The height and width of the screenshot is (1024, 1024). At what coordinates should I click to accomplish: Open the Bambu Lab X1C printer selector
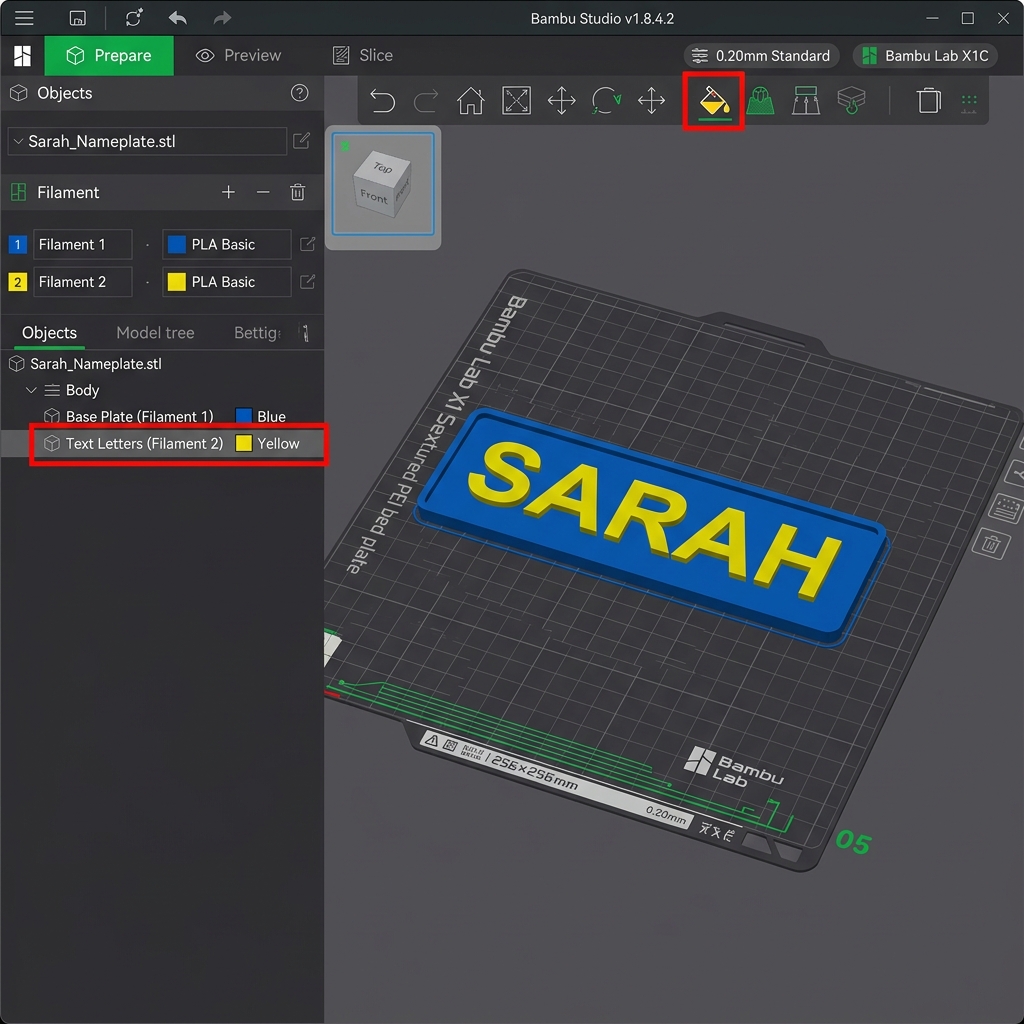coord(925,56)
